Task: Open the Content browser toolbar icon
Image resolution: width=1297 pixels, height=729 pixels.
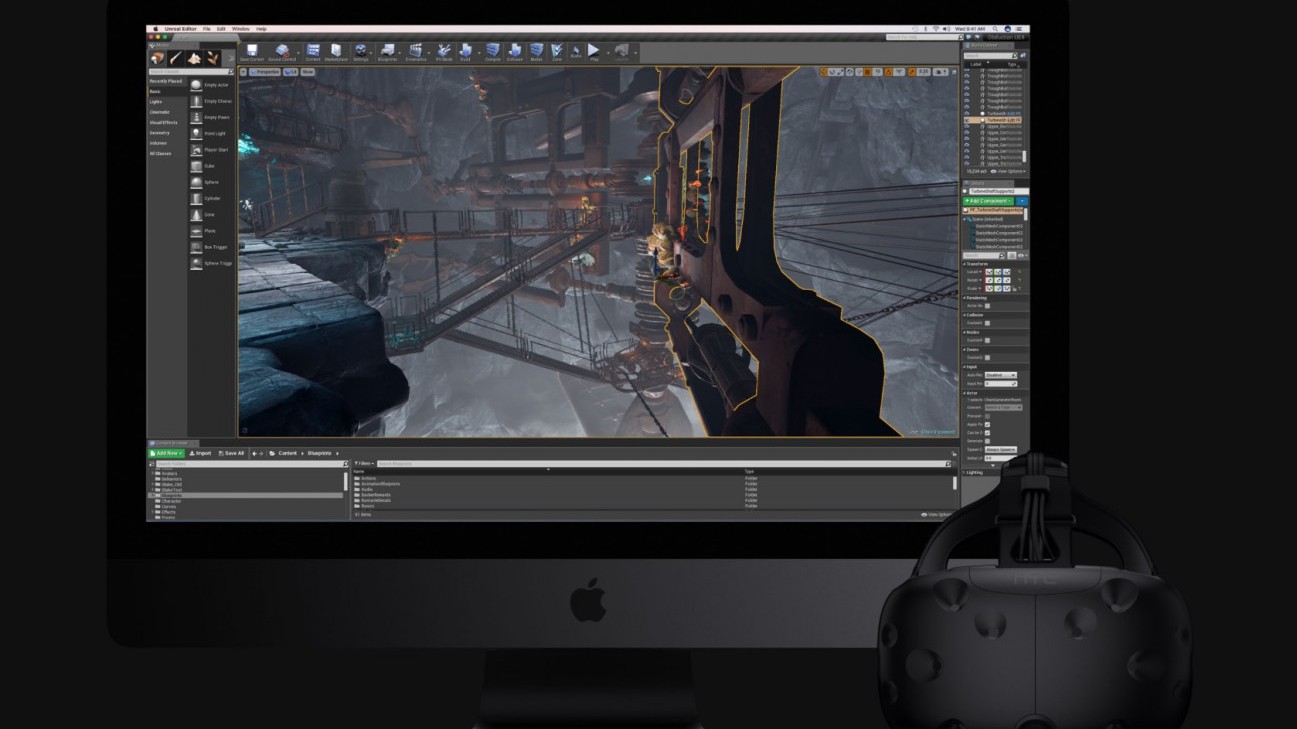Action: [313, 53]
